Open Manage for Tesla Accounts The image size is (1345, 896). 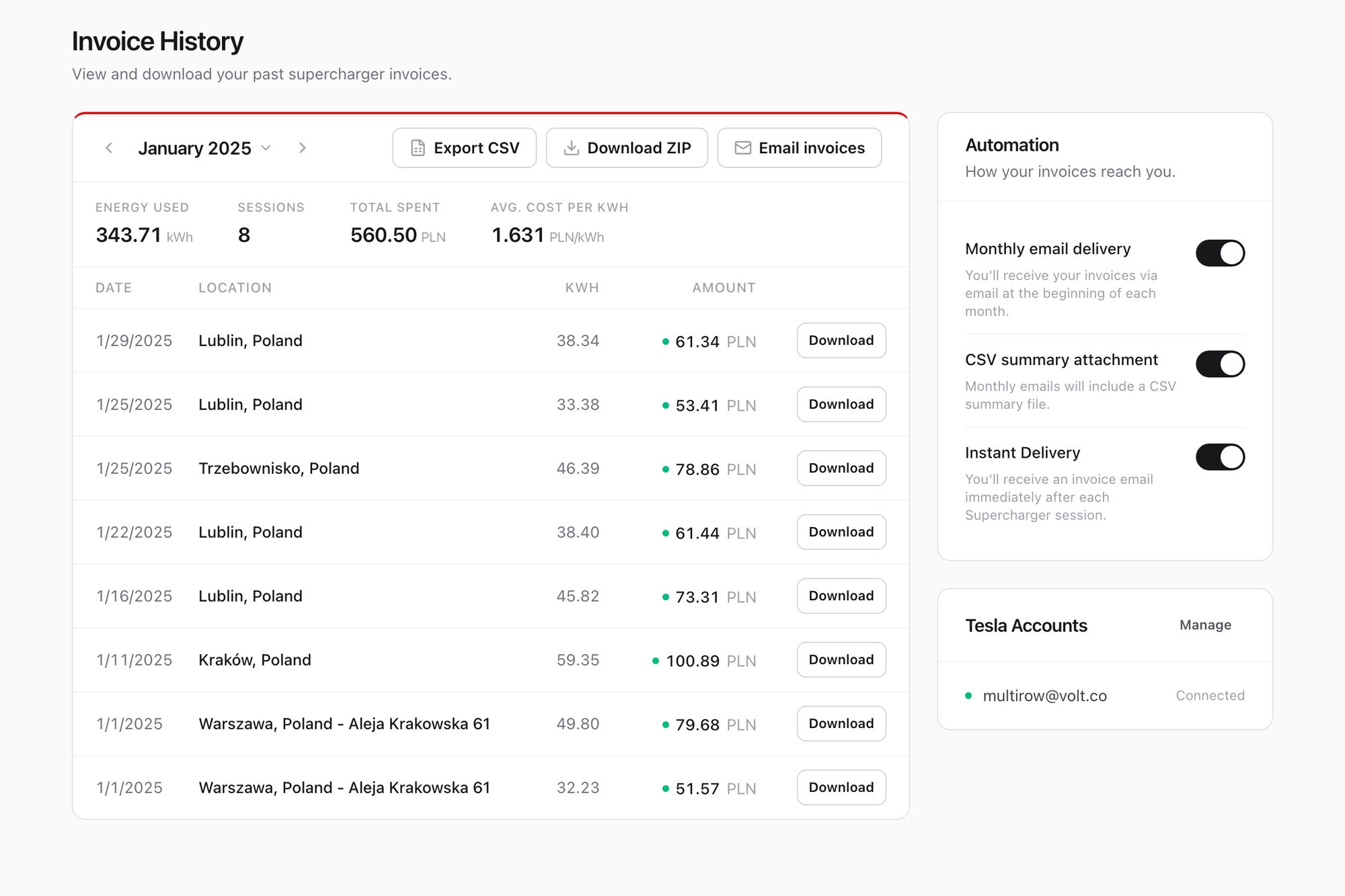[x=1205, y=625]
